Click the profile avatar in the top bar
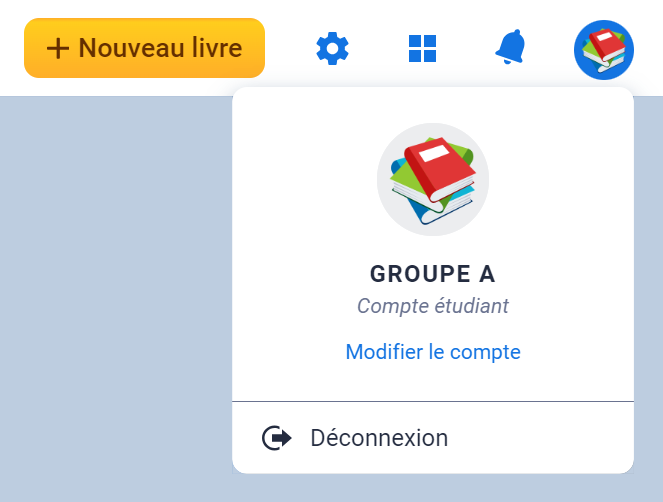The height and width of the screenshot is (502, 663). click(603, 49)
